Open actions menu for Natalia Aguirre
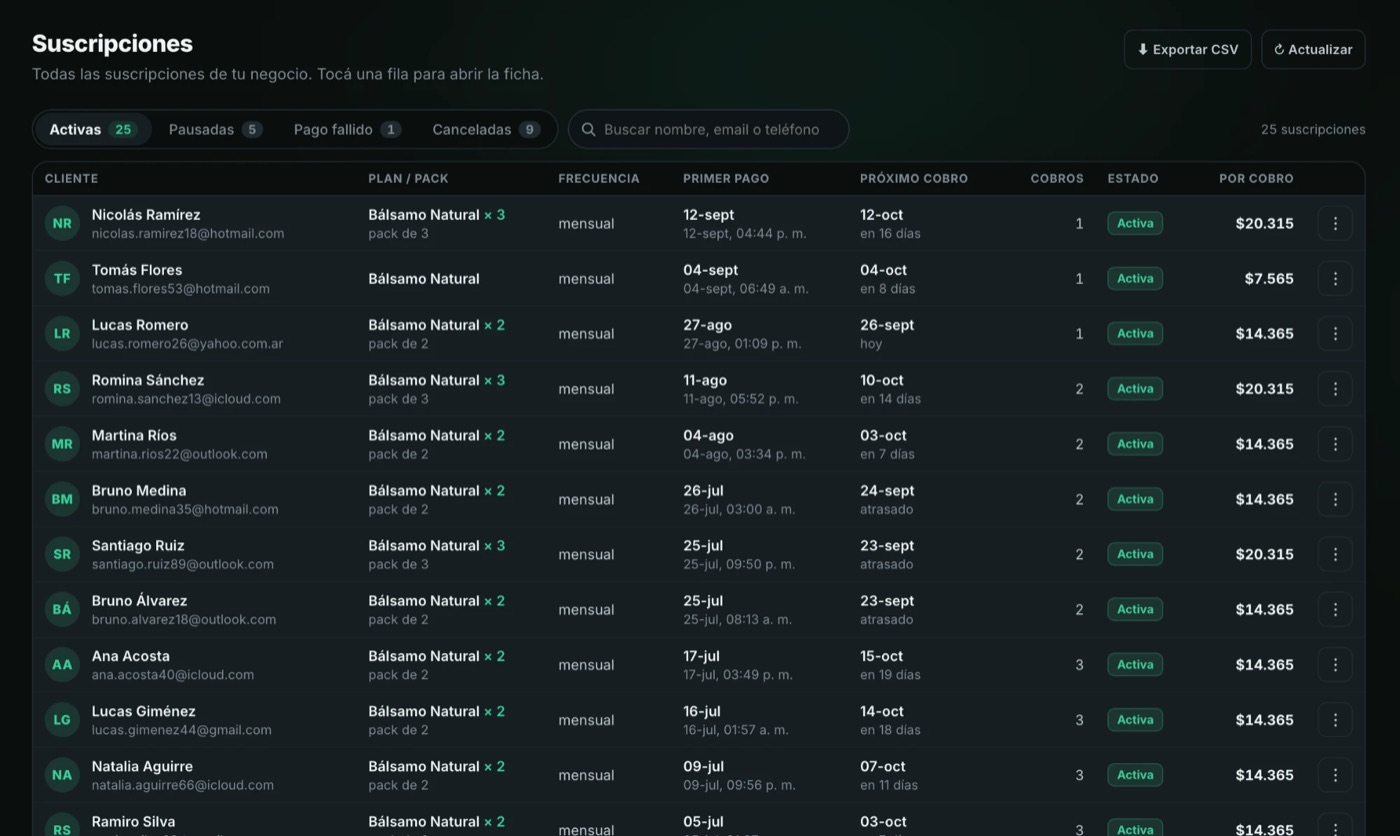Viewport: 1400px width, 836px height. pyautogui.click(x=1335, y=775)
